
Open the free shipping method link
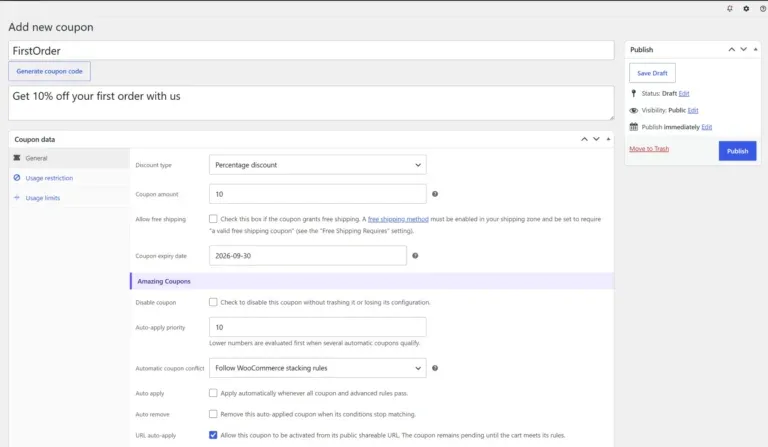tap(398, 219)
